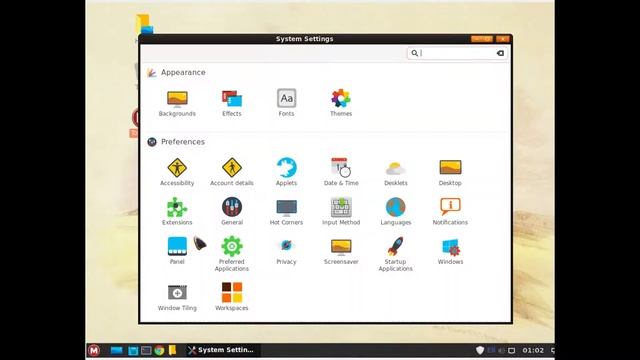Image resolution: width=640 pixels, height=360 pixels.
Task: Show desktop from the panel
Action: pyautogui.click(x=116, y=350)
